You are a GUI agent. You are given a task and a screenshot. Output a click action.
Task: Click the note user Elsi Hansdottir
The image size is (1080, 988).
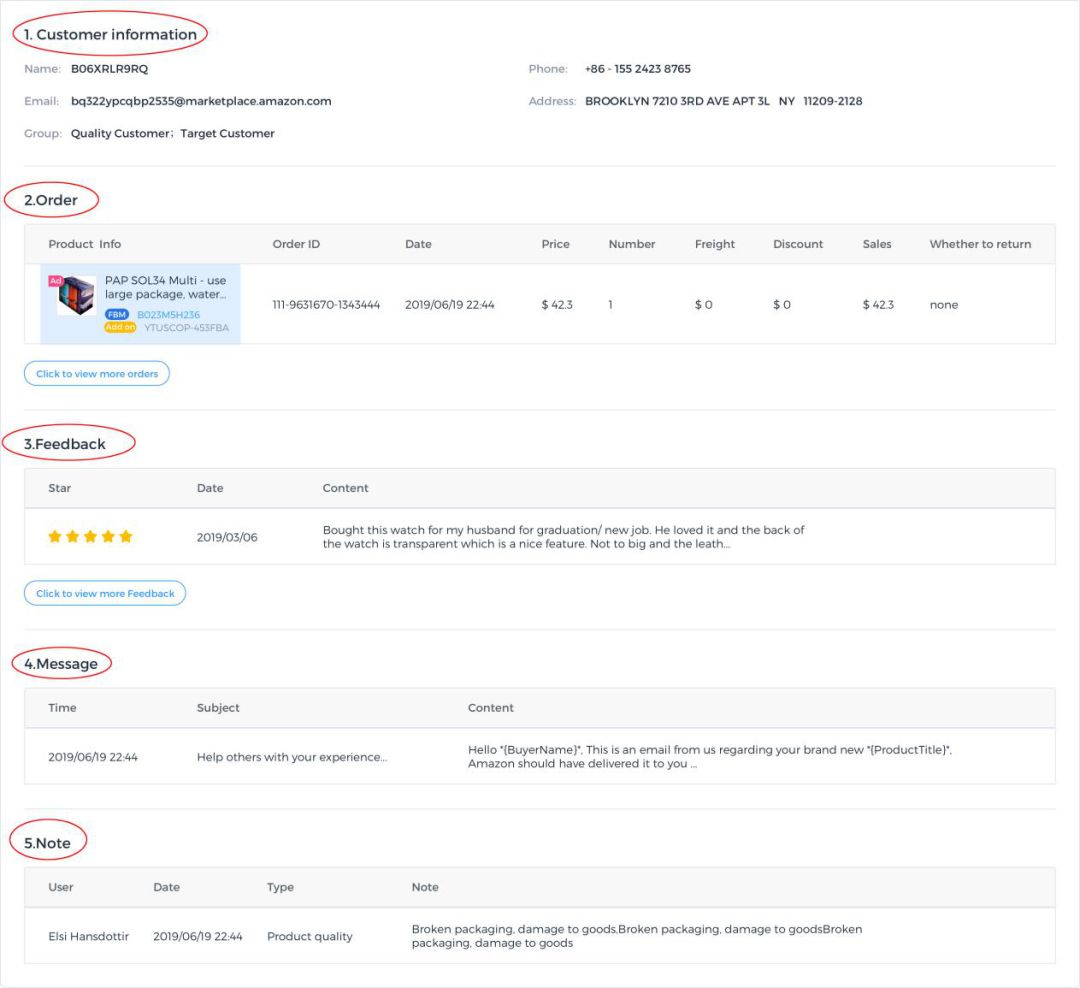[x=89, y=937]
